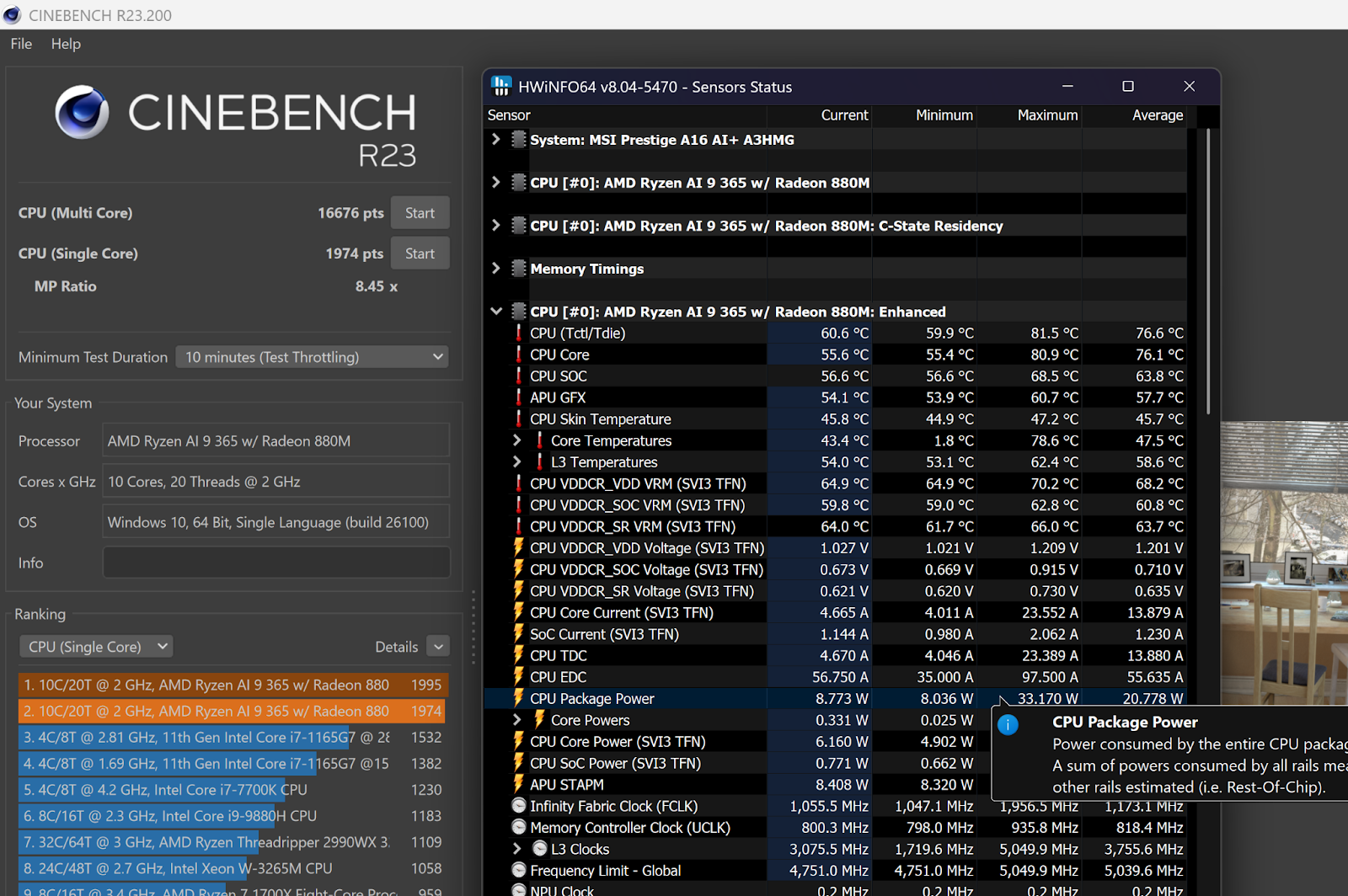Click the Info input field
Viewport: 1348px width, 896px height.
276,563
